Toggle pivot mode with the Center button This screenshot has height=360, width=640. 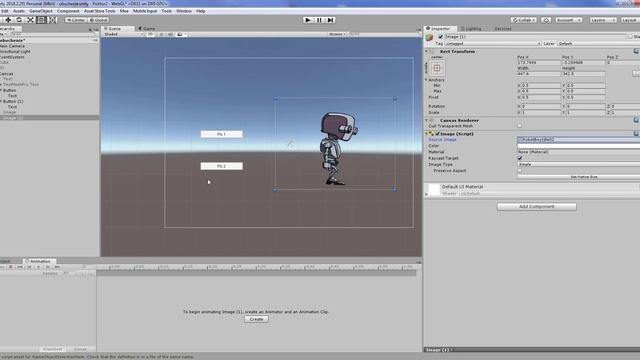click(76, 20)
